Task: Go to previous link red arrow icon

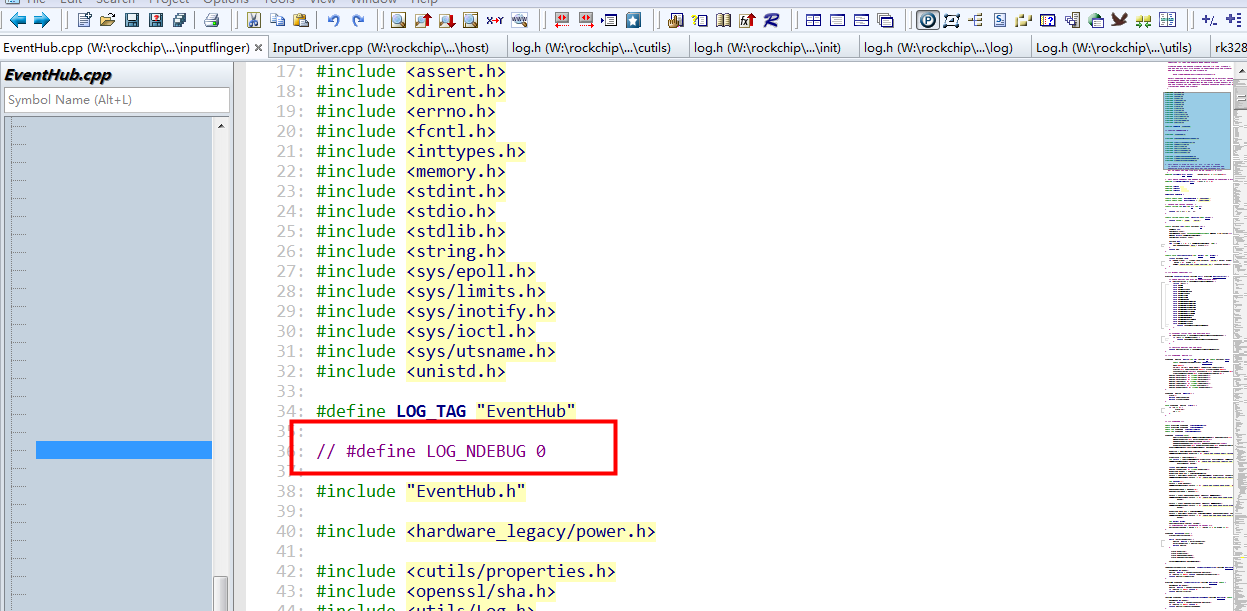Action: (561, 20)
